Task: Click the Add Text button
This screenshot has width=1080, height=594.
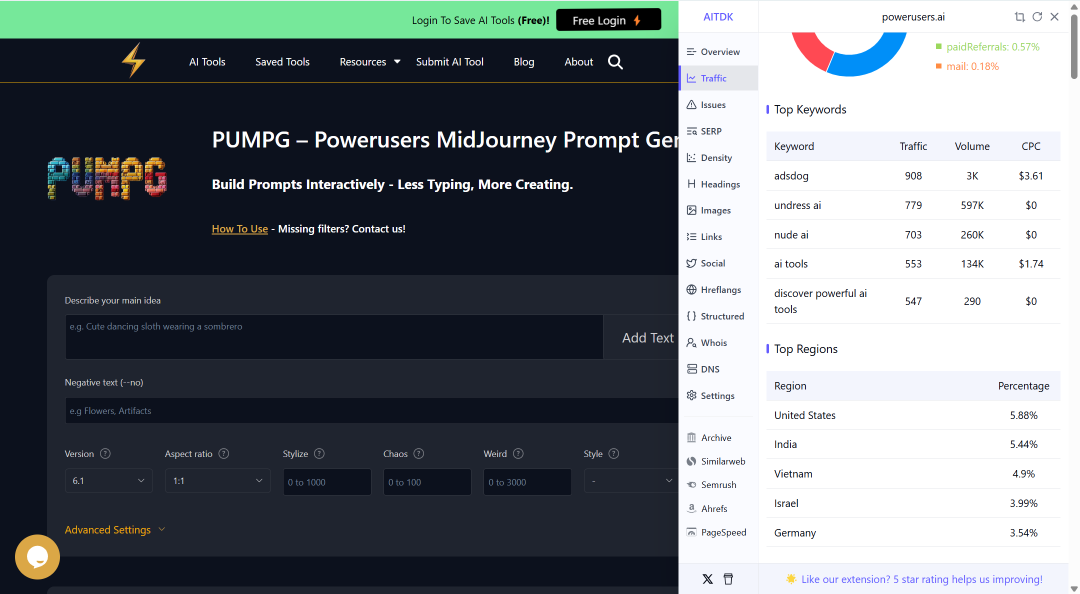Action: (642, 338)
